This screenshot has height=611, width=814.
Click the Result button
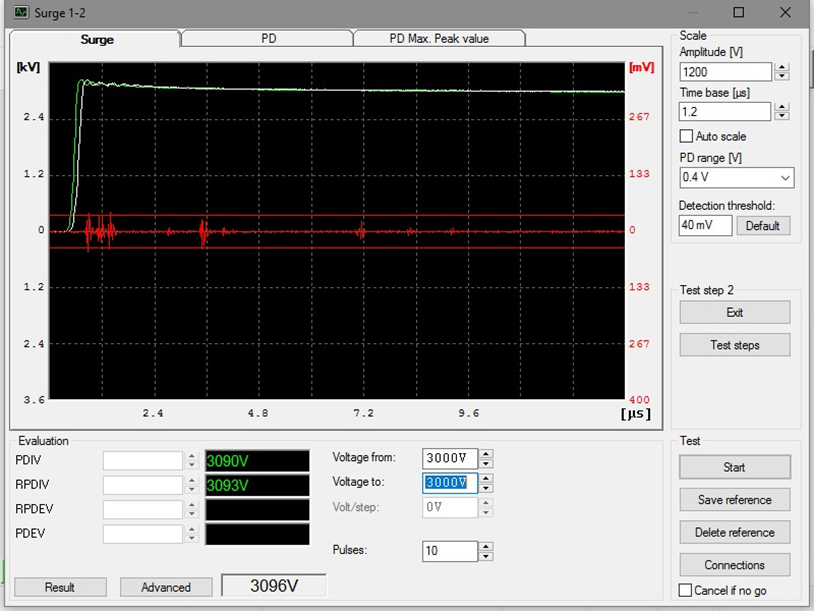pyautogui.click(x=60, y=587)
